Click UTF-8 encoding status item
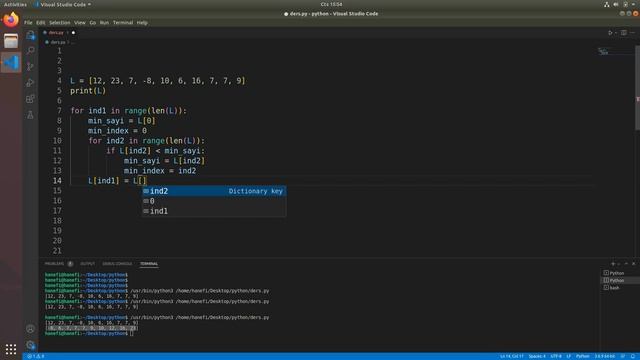 point(556,356)
